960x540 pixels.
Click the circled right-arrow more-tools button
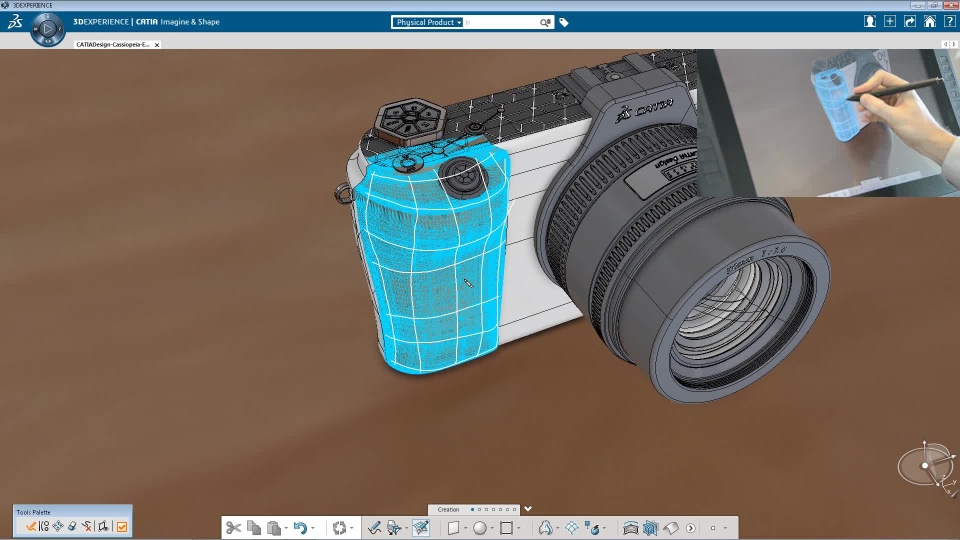(x=691, y=528)
